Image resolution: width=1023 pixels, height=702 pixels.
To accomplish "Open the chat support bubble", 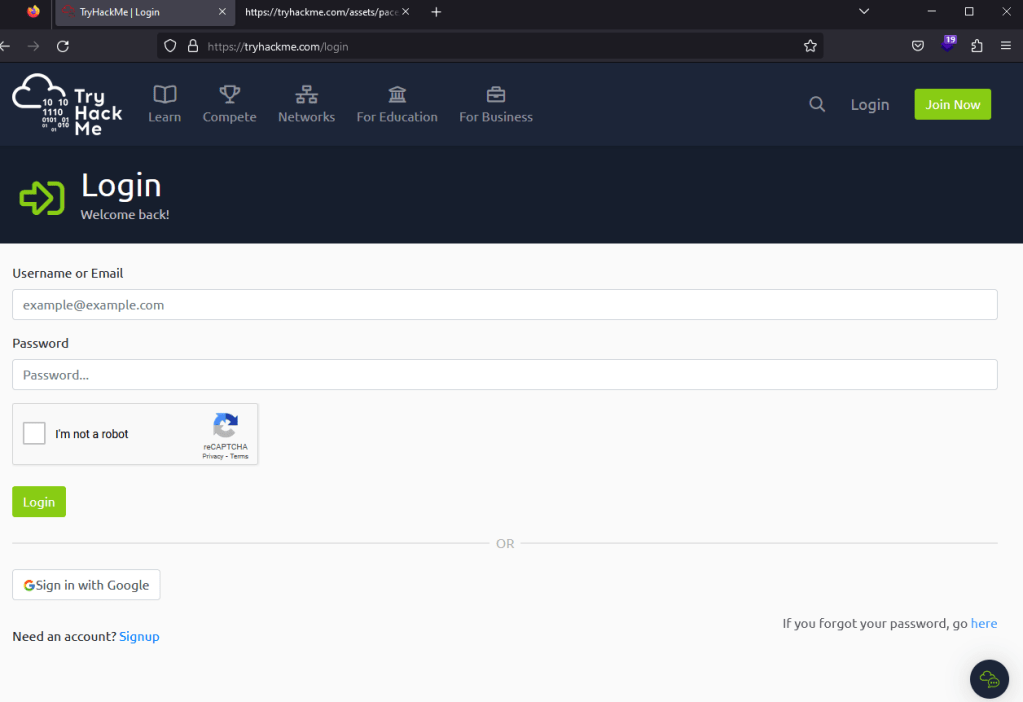I will (x=989, y=679).
